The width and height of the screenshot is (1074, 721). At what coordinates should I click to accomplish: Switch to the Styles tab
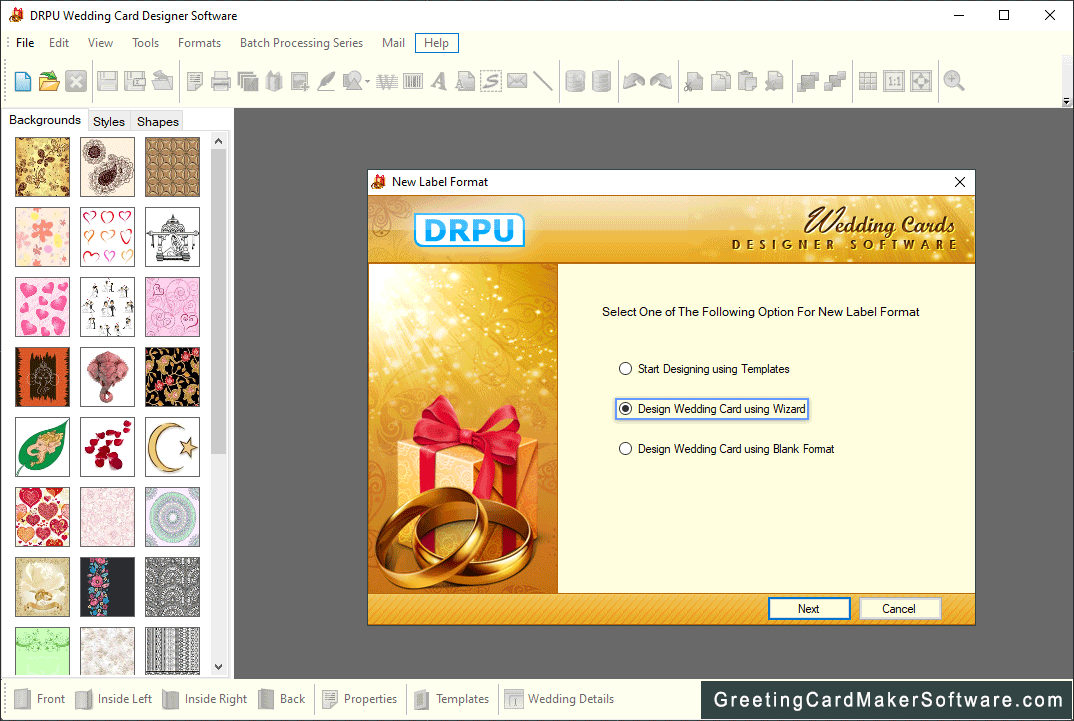pos(109,121)
